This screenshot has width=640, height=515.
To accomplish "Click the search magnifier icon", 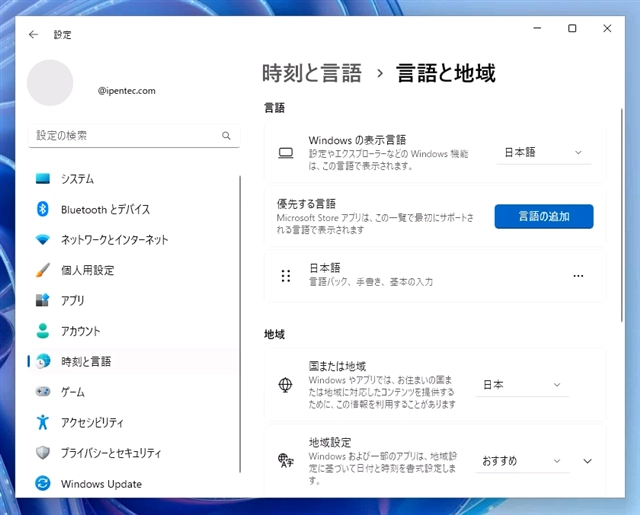I will [226, 135].
